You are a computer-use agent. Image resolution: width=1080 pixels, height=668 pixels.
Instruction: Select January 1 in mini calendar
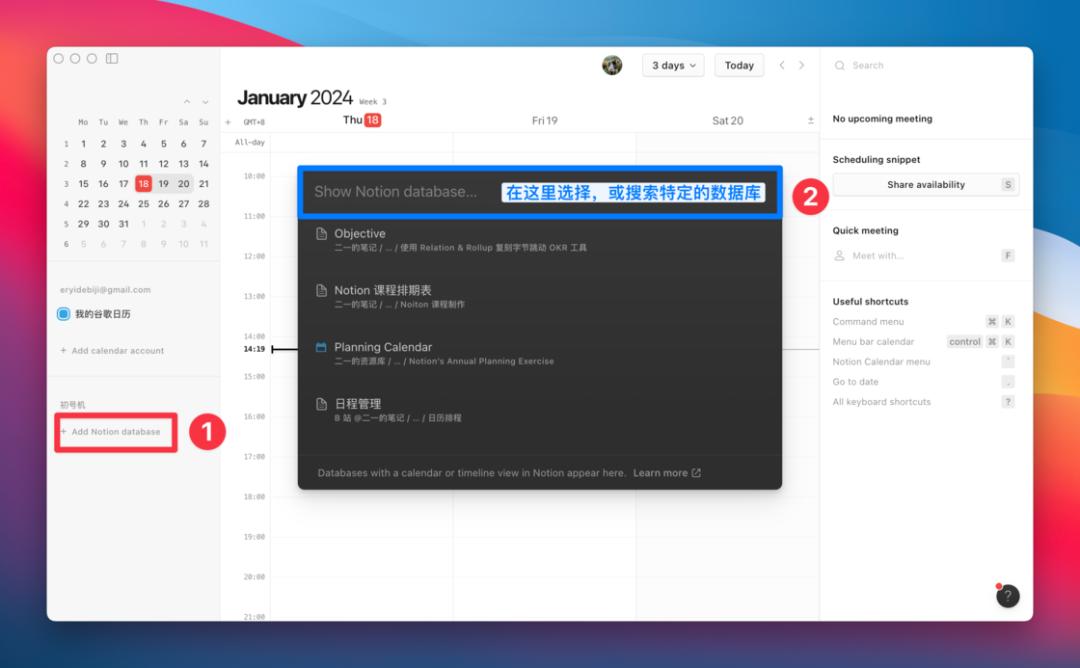pos(83,144)
